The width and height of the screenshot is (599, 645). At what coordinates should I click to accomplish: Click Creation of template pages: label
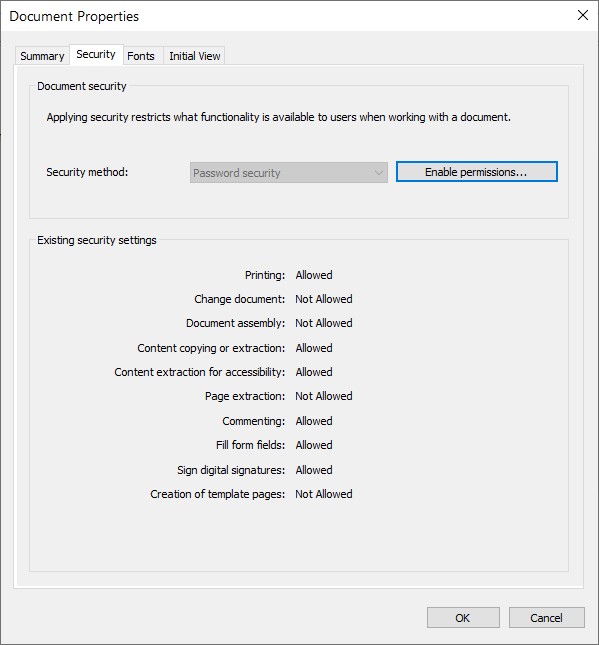pos(217,494)
